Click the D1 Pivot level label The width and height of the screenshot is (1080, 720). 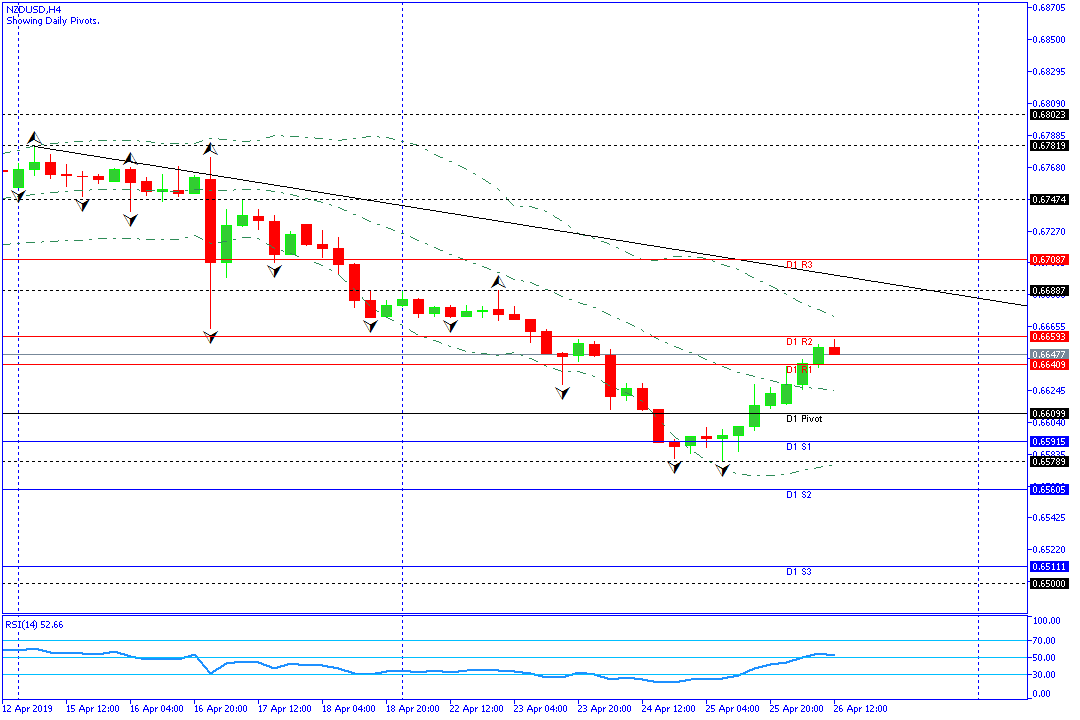pyautogui.click(x=803, y=419)
